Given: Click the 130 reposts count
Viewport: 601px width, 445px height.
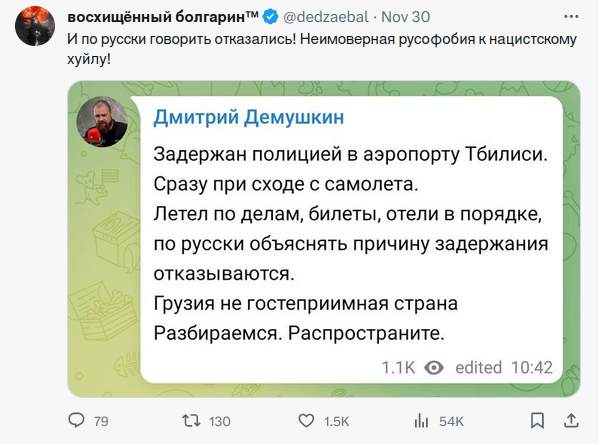Looking at the screenshot, I should 220,421.
